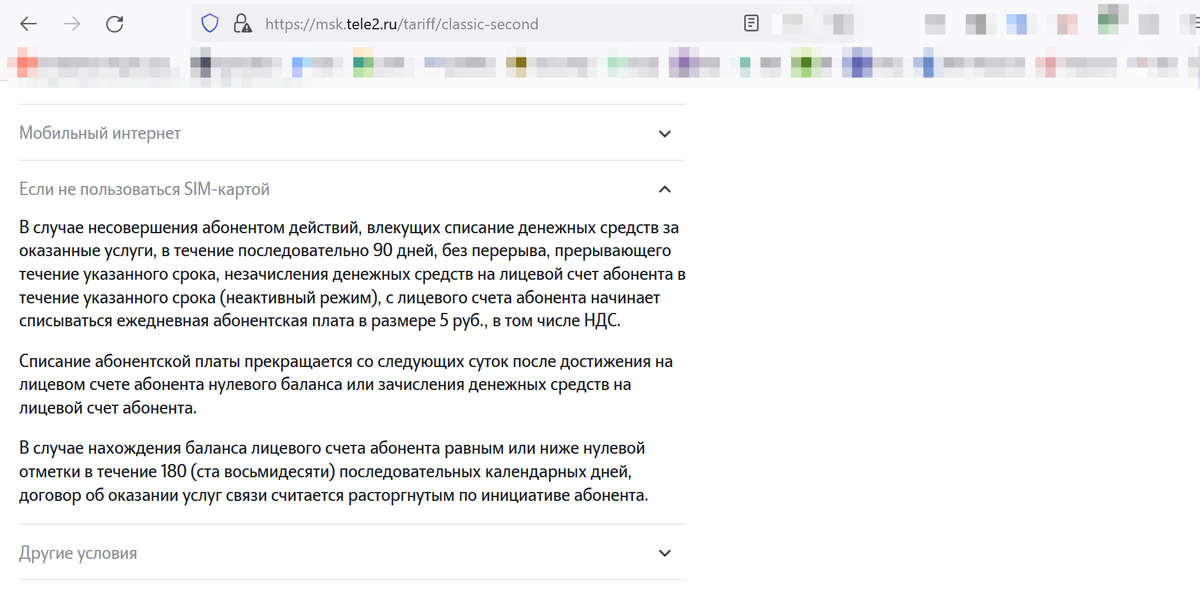
Task: Toggle Reader View for this page
Action: pos(751,22)
